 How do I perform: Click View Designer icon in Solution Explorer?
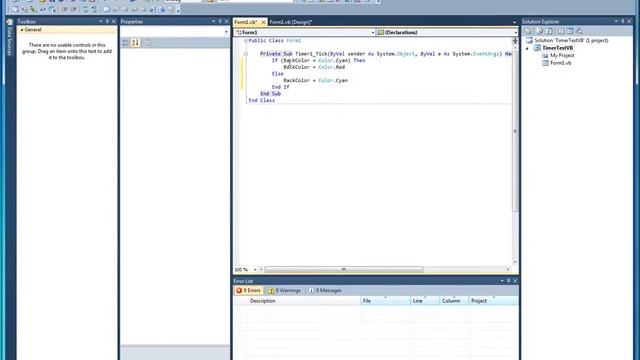[x=570, y=31]
